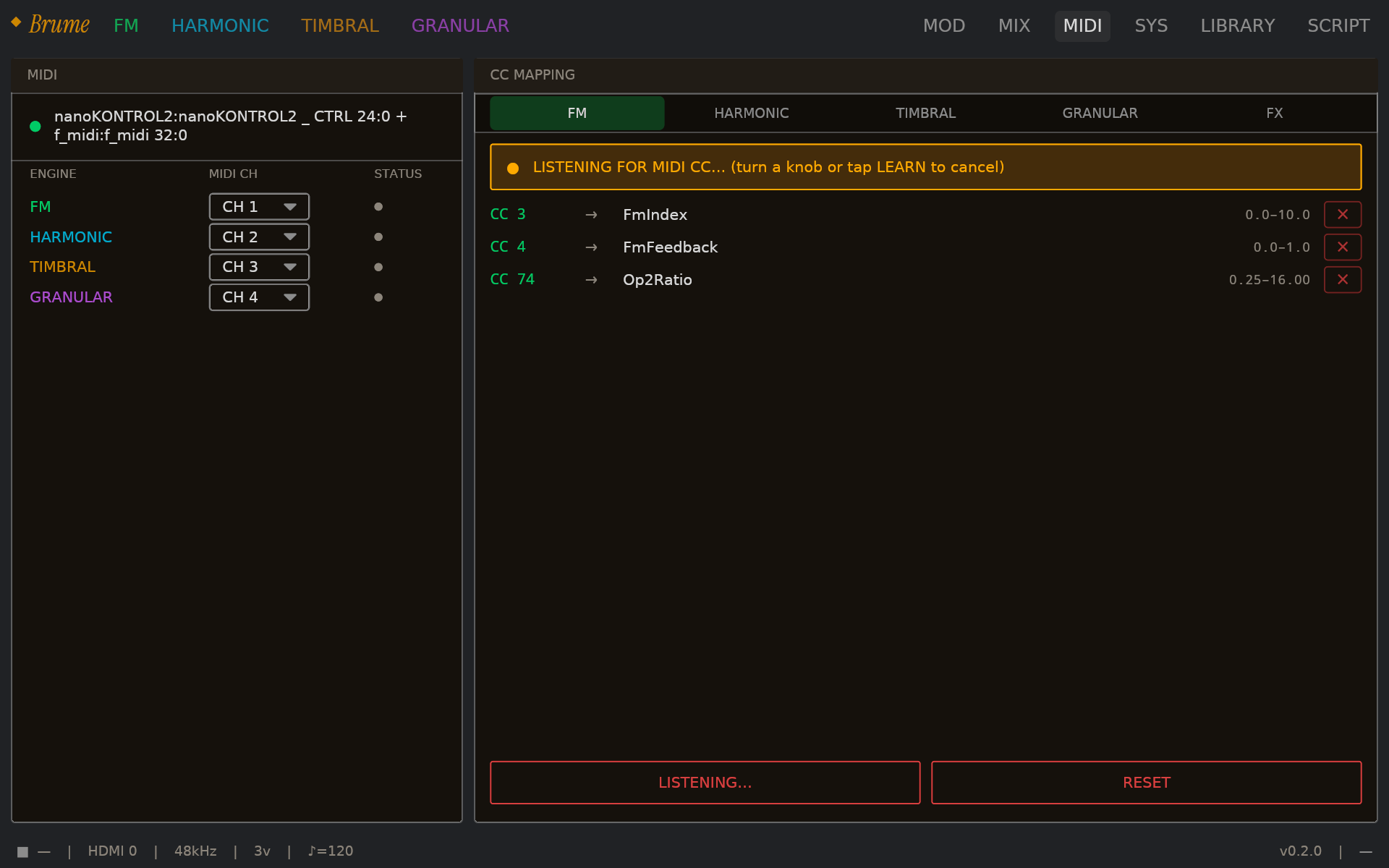The height and width of the screenshot is (868, 1389).
Task: Click the Brume app title
Action: [59, 25]
